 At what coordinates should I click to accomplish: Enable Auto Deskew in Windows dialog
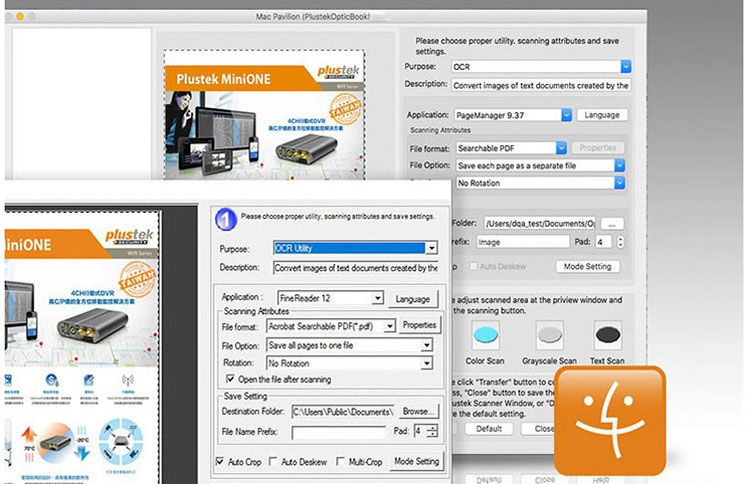(x=273, y=462)
